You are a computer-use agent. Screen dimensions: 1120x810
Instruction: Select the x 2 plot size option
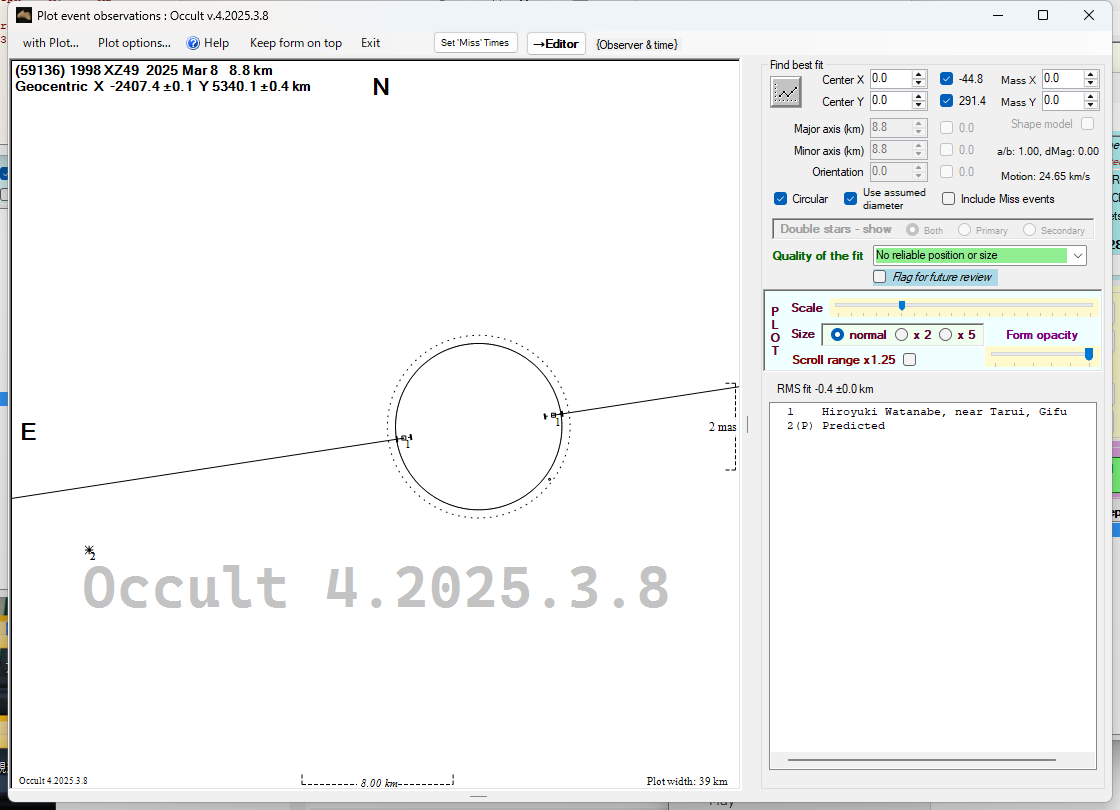902,335
